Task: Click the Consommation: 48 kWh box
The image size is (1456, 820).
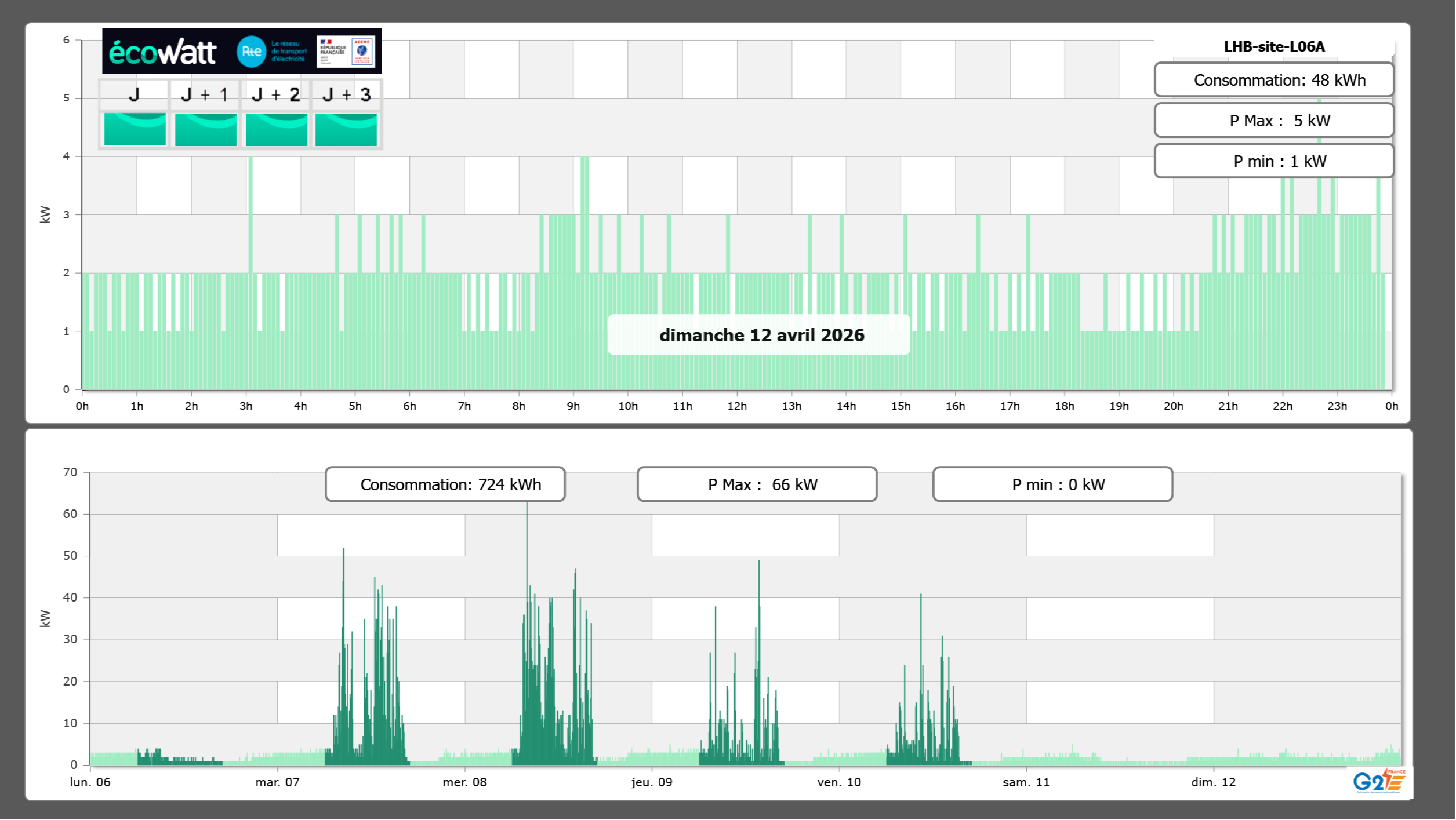Action: coord(1273,80)
